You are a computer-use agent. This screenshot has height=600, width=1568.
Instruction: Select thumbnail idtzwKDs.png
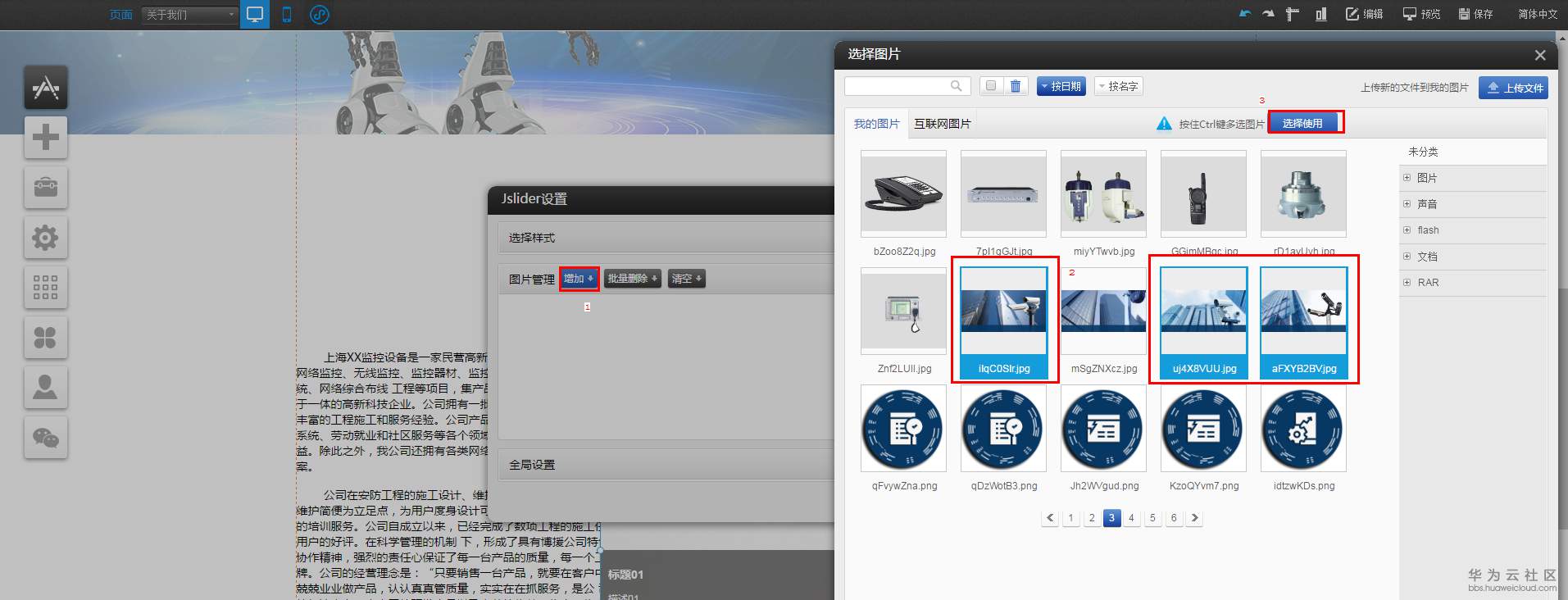[x=1303, y=429]
